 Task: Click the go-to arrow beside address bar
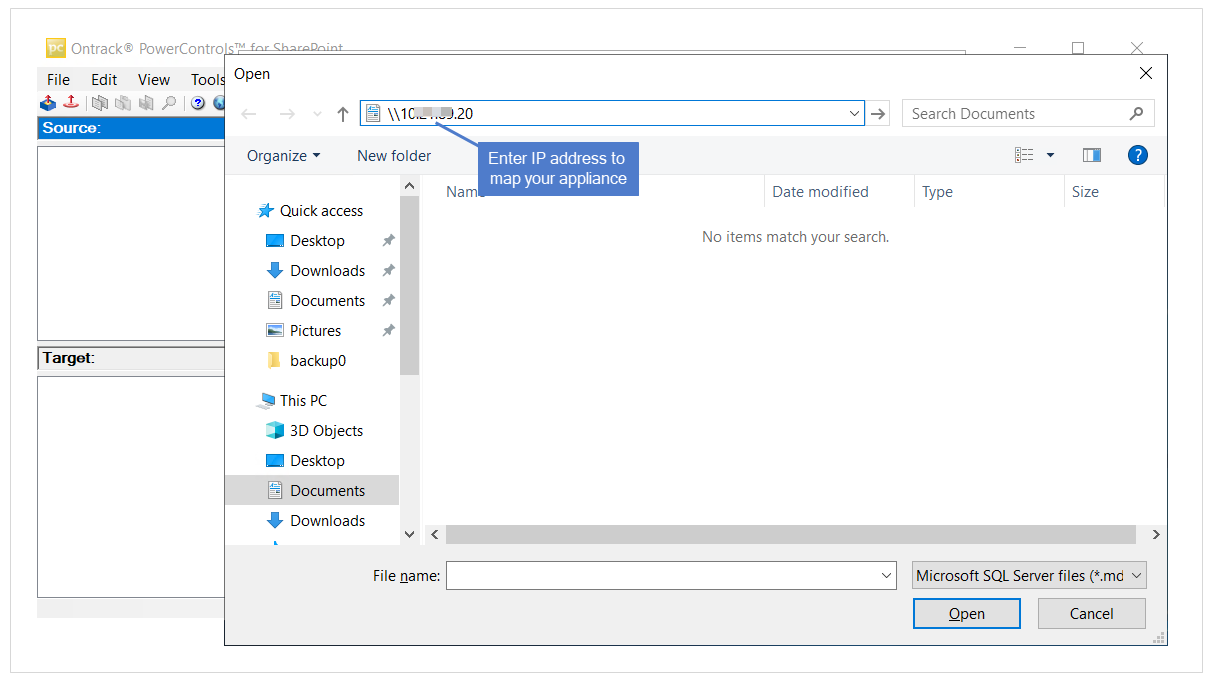click(878, 114)
